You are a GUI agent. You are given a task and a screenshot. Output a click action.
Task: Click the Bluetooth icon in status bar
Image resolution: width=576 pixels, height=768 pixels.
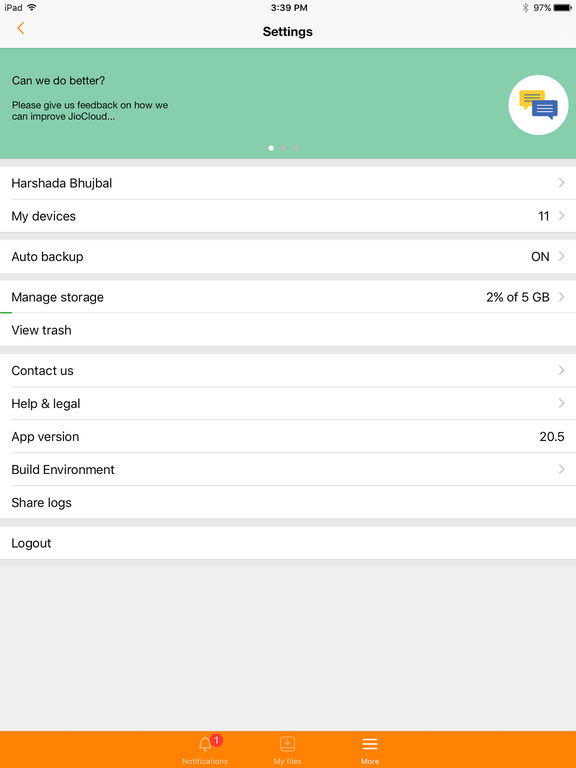point(526,8)
